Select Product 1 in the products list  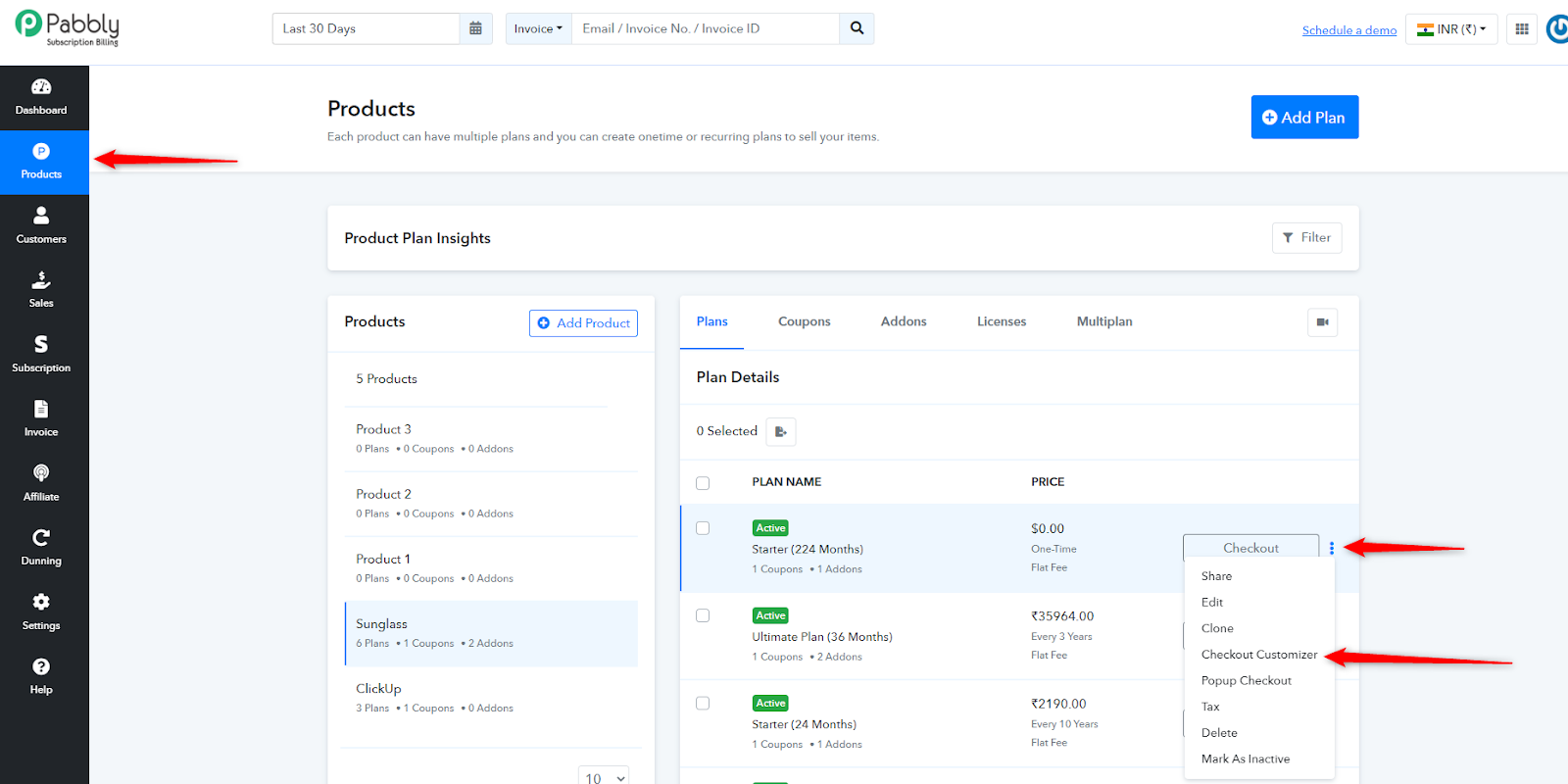(x=491, y=568)
